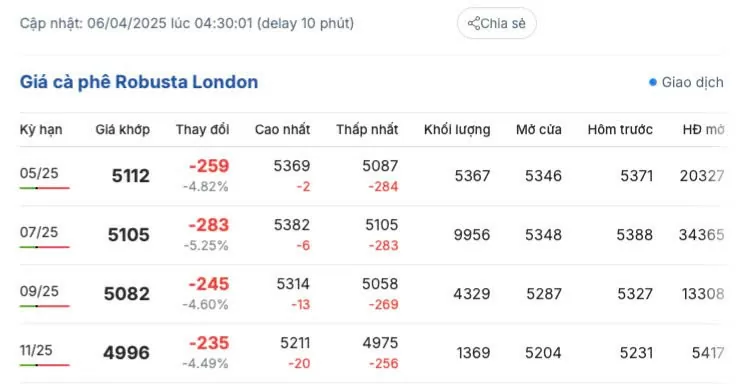Sort by Giá khớp column header

[x=123, y=129]
